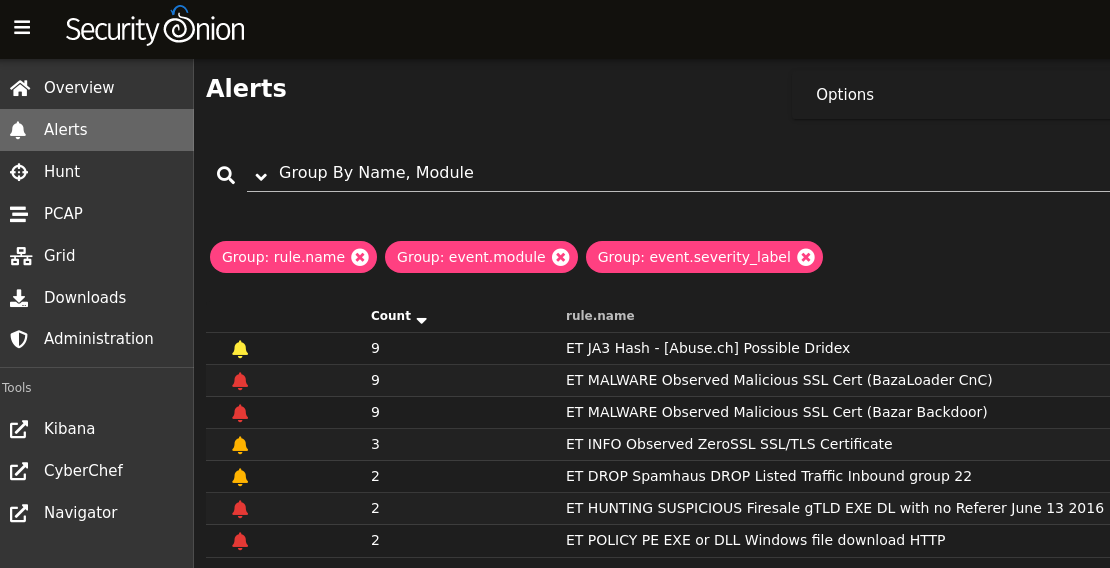This screenshot has height=568, width=1110.
Task: Open the hamburger navigation menu
Action: 22,28
